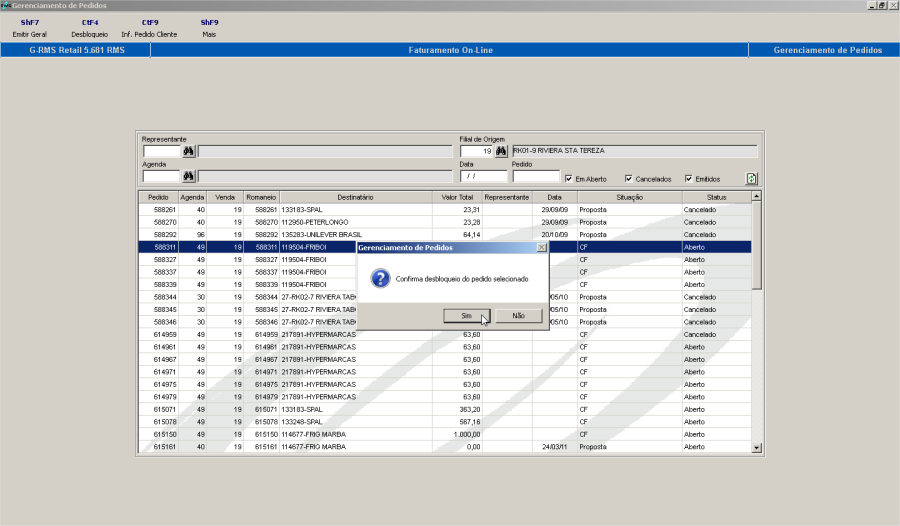
Task: Click the Filial de Origem binoculars icon
Action: (501, 151)
